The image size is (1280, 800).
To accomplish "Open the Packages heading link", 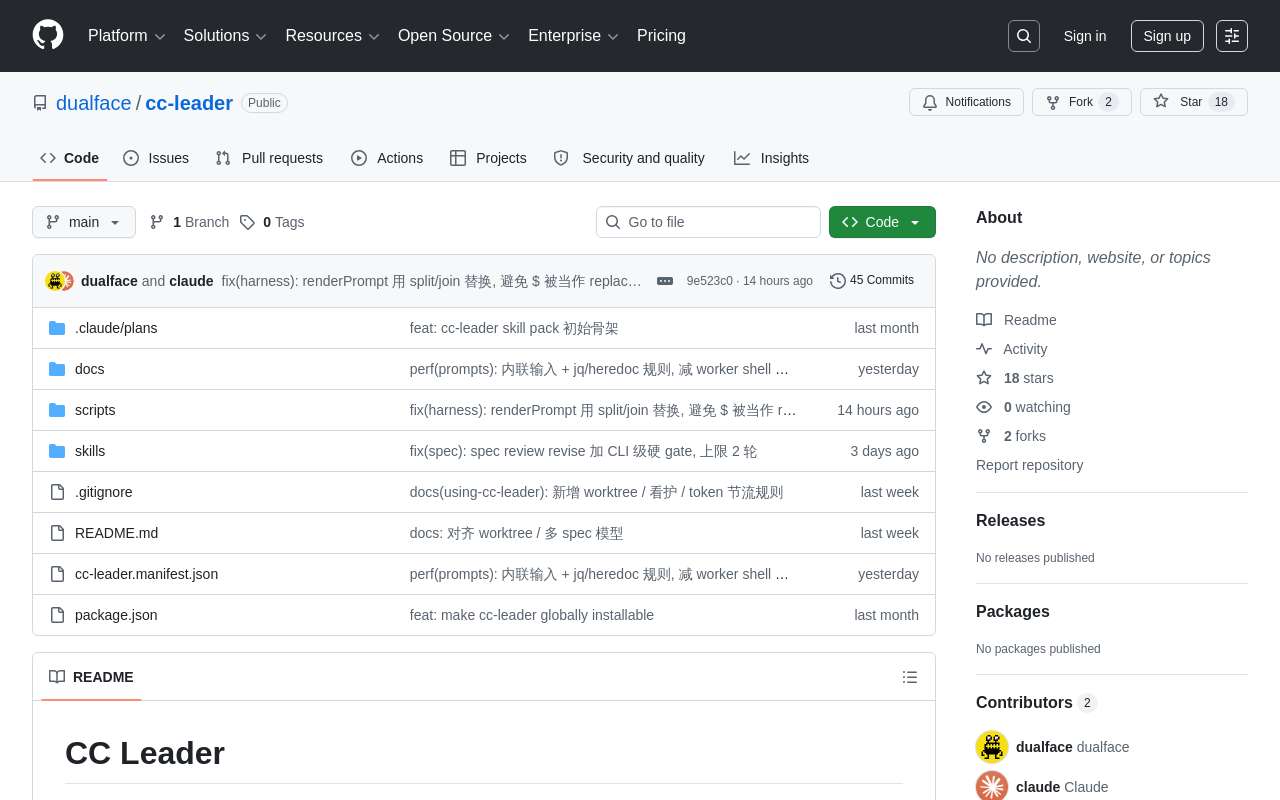I will point(1013,612).
